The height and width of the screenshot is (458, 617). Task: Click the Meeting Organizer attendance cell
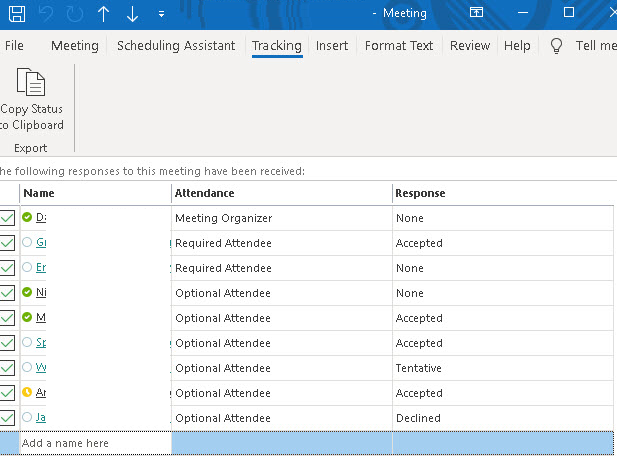pyautogui.click(x=282, y=218)
